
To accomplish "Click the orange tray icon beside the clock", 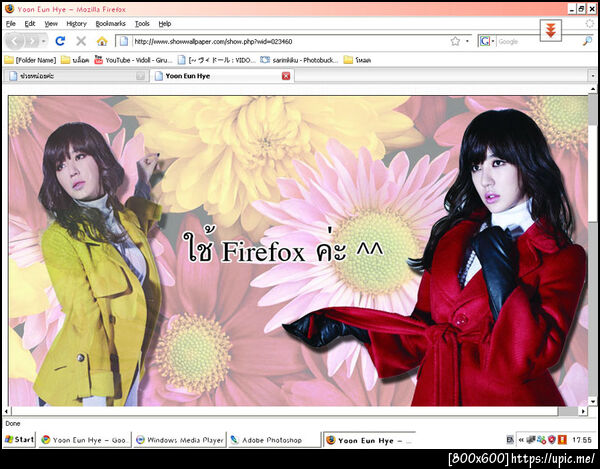I will point(562,440).
